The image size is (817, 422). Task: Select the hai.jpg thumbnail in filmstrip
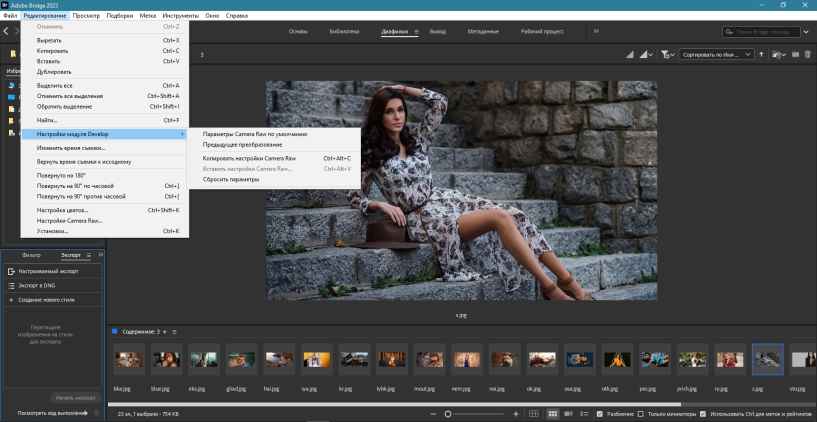281,362
